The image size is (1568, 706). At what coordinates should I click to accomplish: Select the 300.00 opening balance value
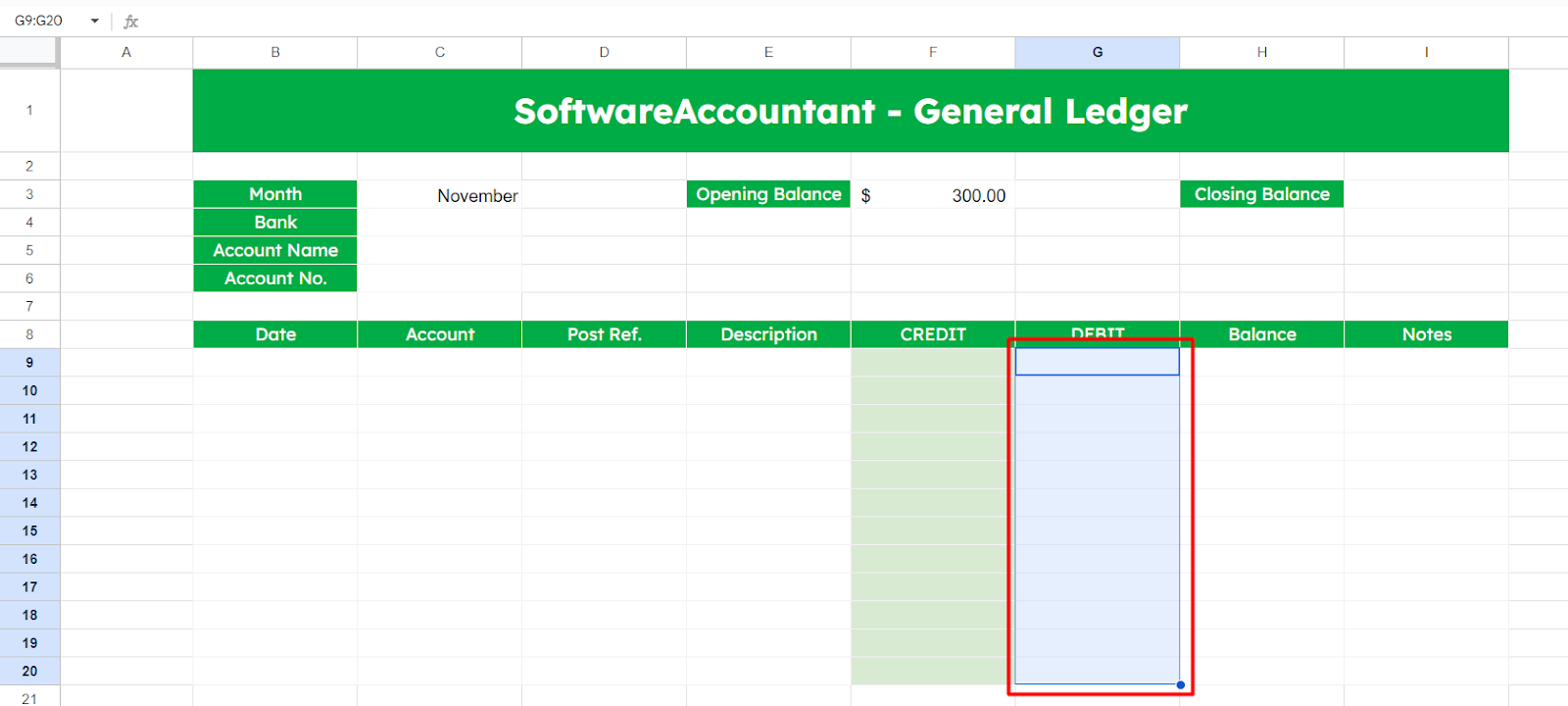933,195
